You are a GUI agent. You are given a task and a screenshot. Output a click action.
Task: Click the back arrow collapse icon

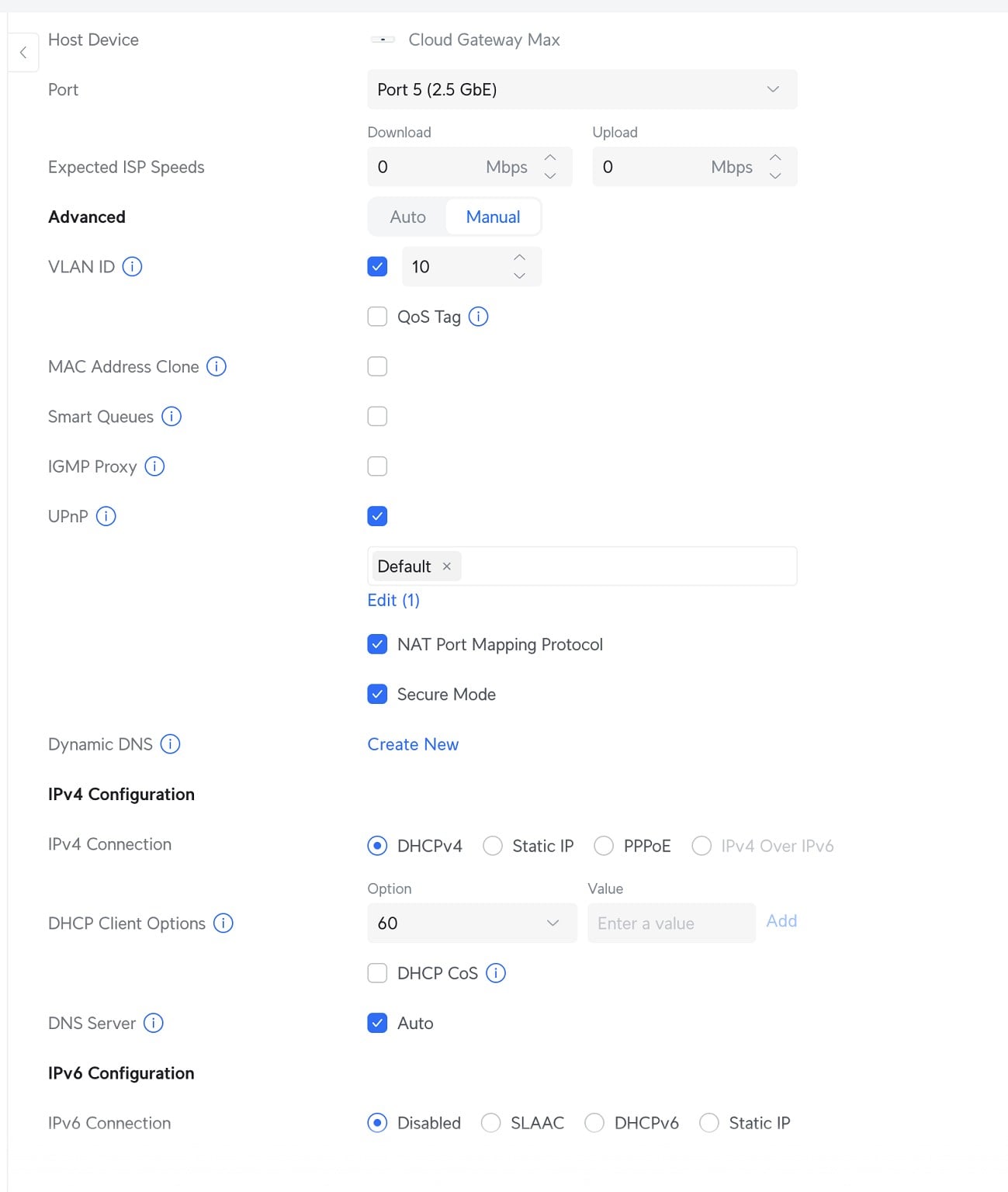(x=23, y=53)
